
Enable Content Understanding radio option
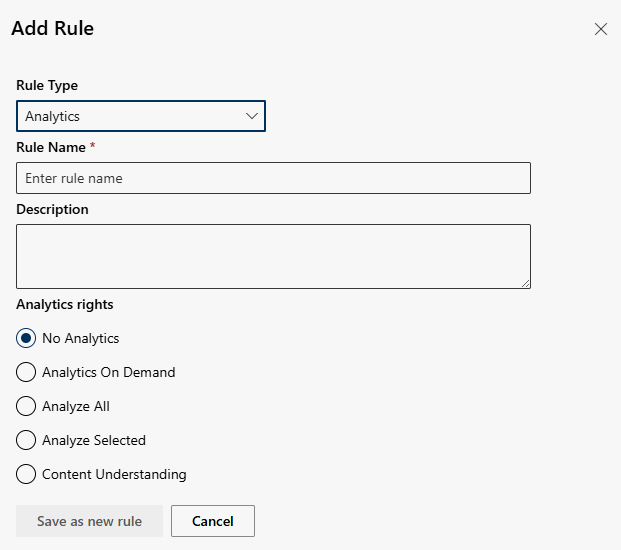point(26,474)
